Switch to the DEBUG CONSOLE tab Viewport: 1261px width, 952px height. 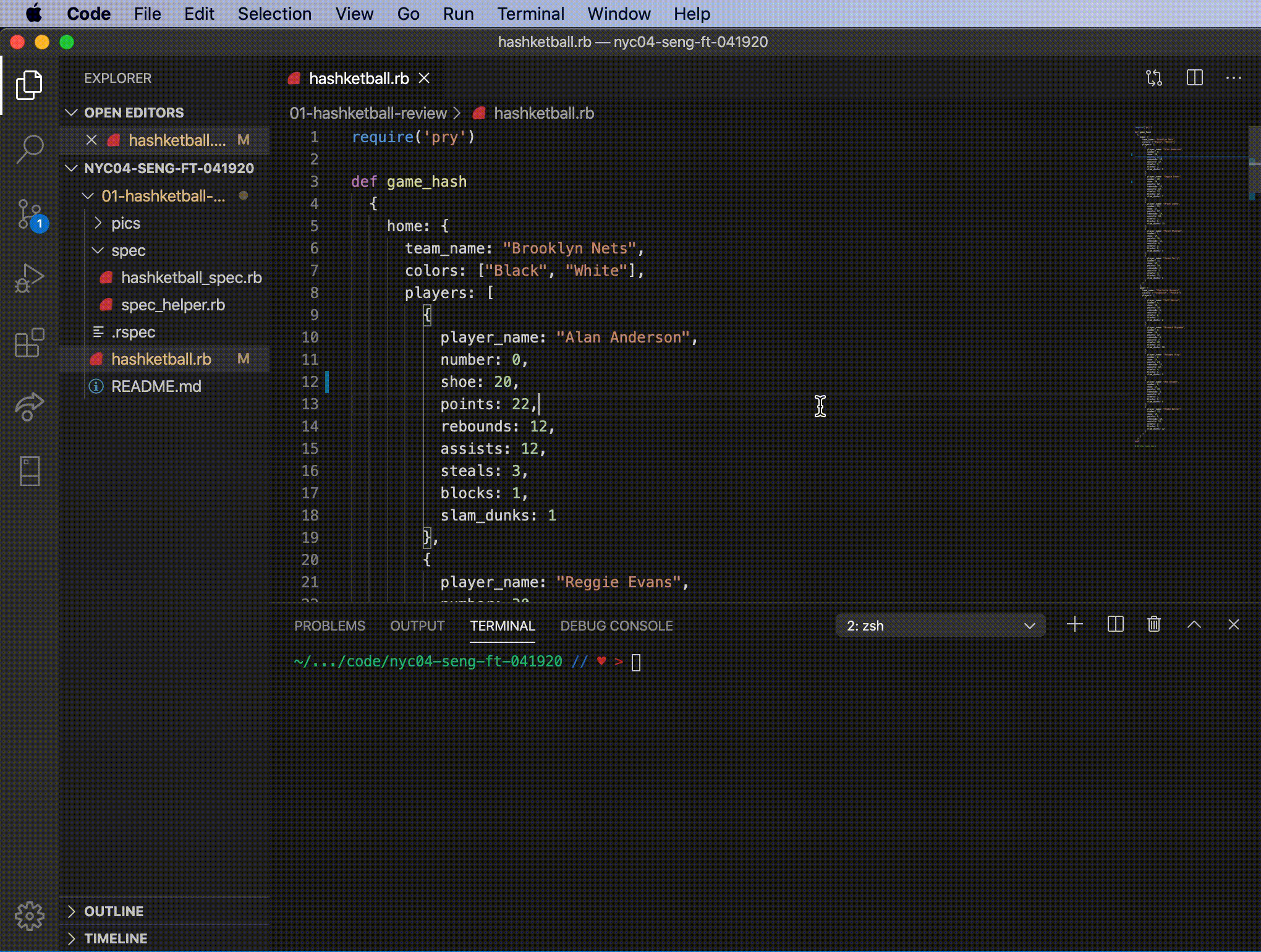(x=616, y=626)
